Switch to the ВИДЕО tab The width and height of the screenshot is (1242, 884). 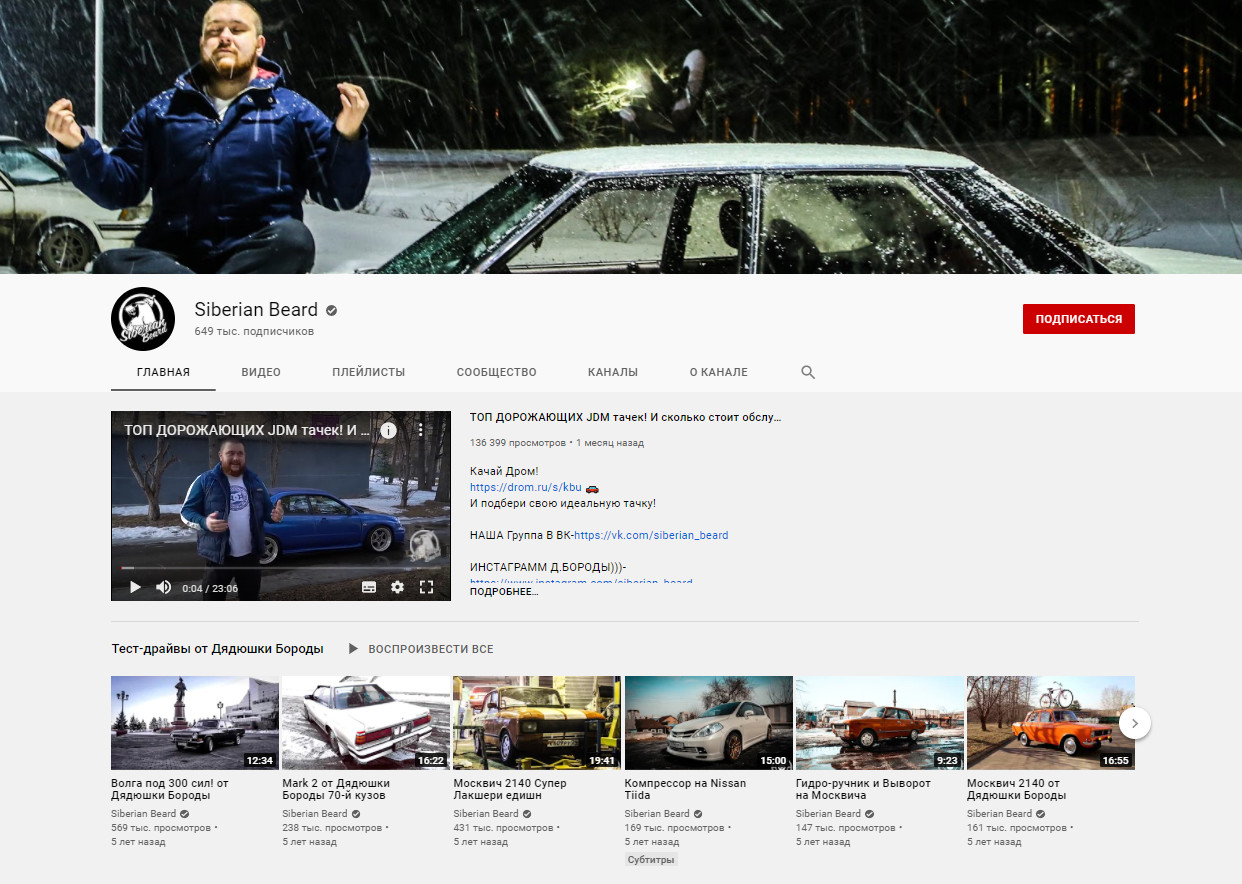261,372
